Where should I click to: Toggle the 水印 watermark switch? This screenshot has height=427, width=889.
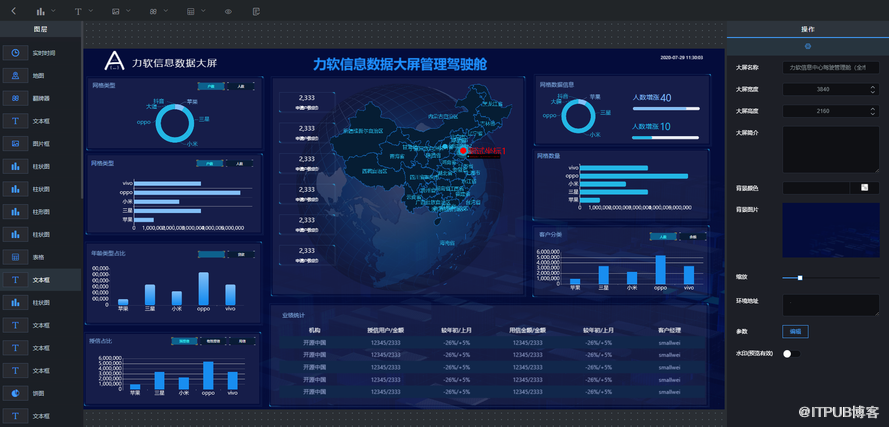791,353
